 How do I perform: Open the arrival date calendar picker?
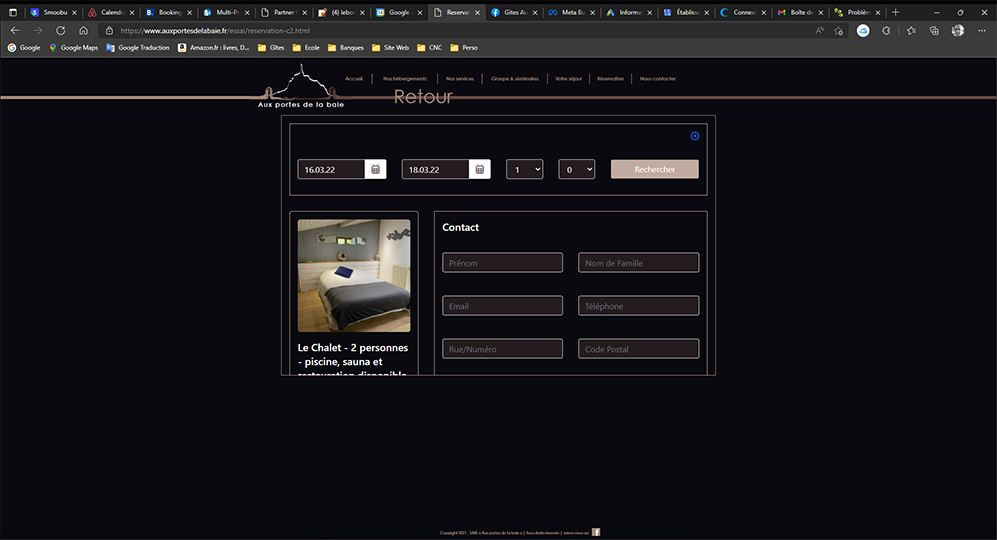pyautogui.click(x=375, y=169)
